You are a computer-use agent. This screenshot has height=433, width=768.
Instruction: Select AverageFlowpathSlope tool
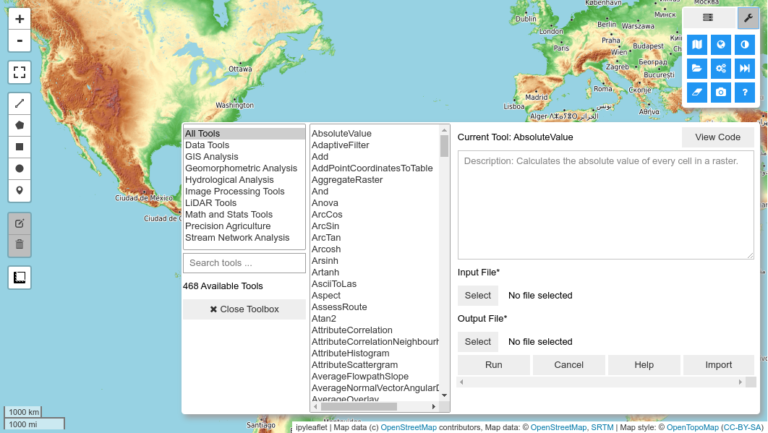(375, 376)
